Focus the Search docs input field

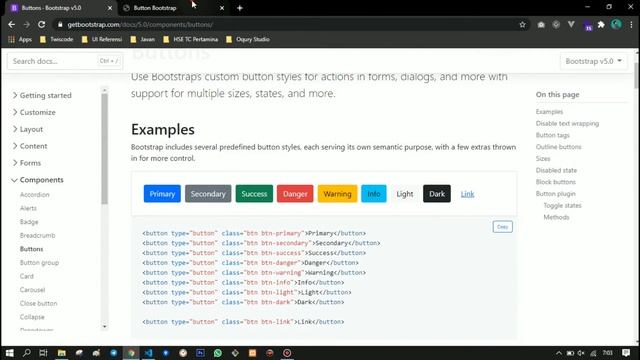tap(65, 61)
